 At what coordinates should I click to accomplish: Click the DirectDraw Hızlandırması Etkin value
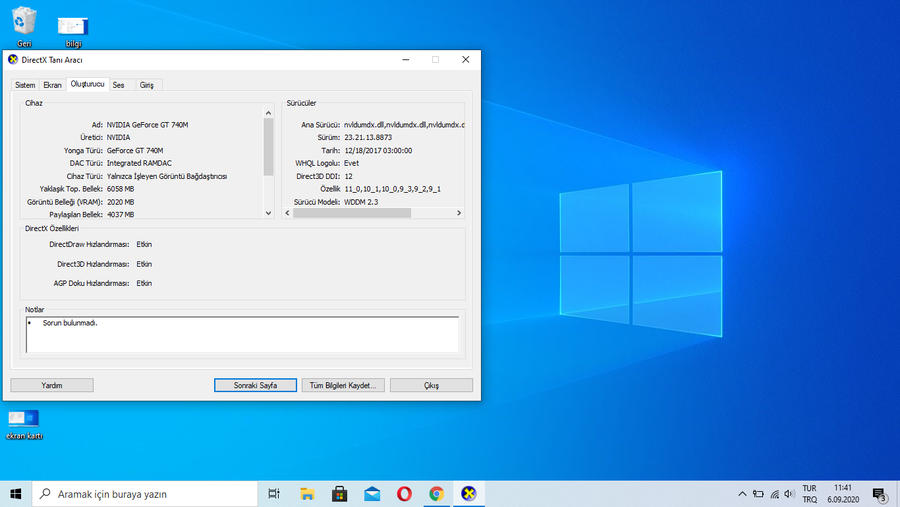point(144,245)
